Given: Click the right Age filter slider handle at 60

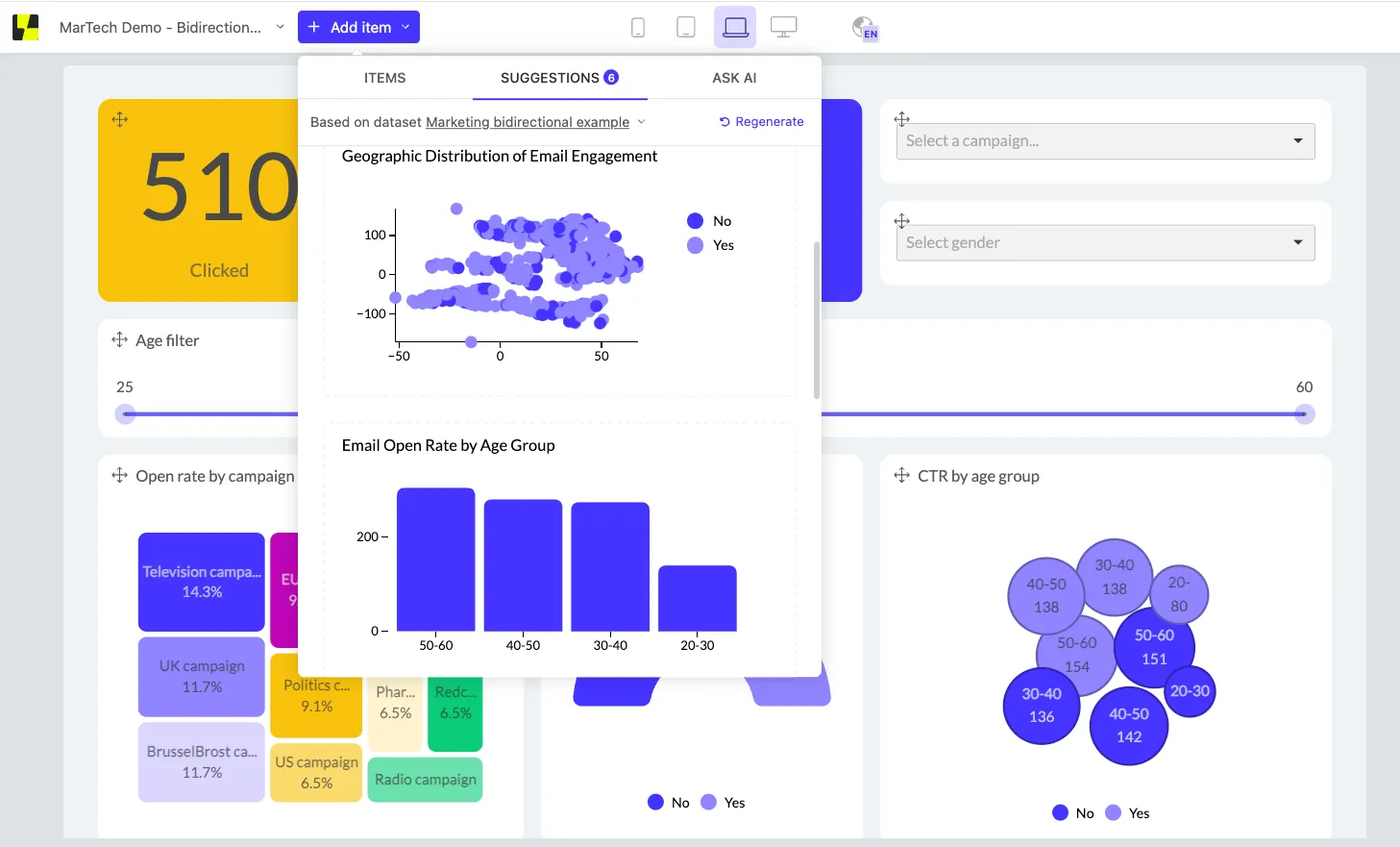Looking at the screenshot, I should [x=1304, y=414].
